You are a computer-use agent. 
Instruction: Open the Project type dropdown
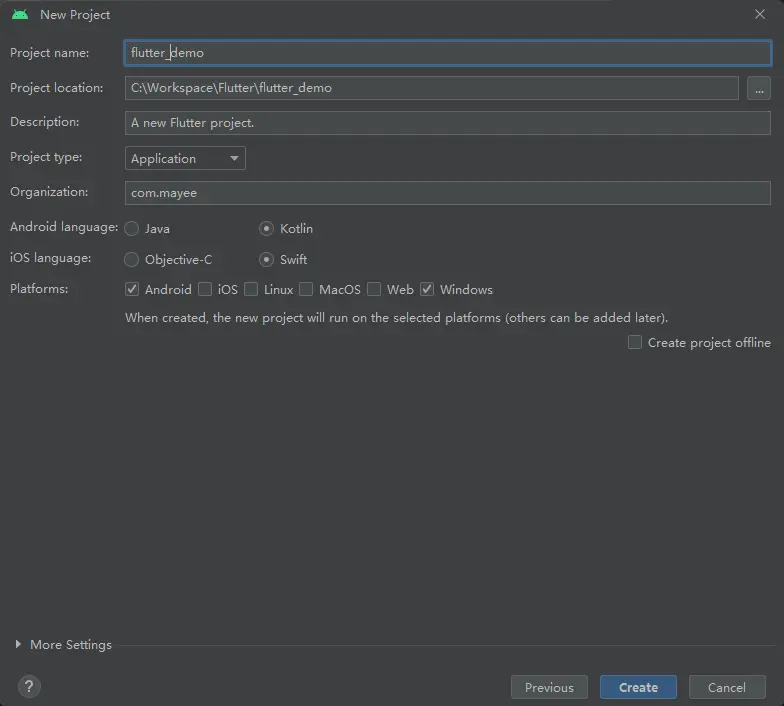point(185,158)
